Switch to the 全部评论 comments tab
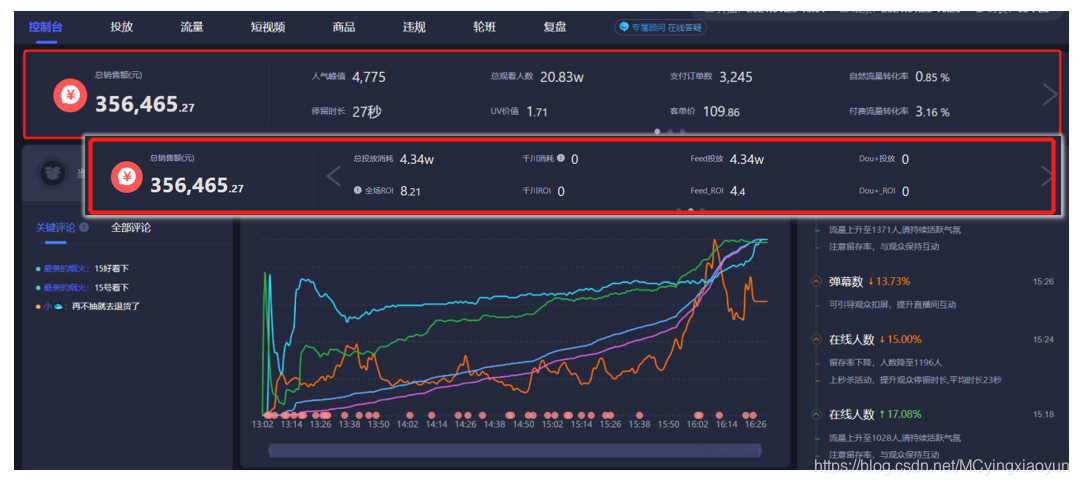 pyautogui.click(x=131, y=228)
